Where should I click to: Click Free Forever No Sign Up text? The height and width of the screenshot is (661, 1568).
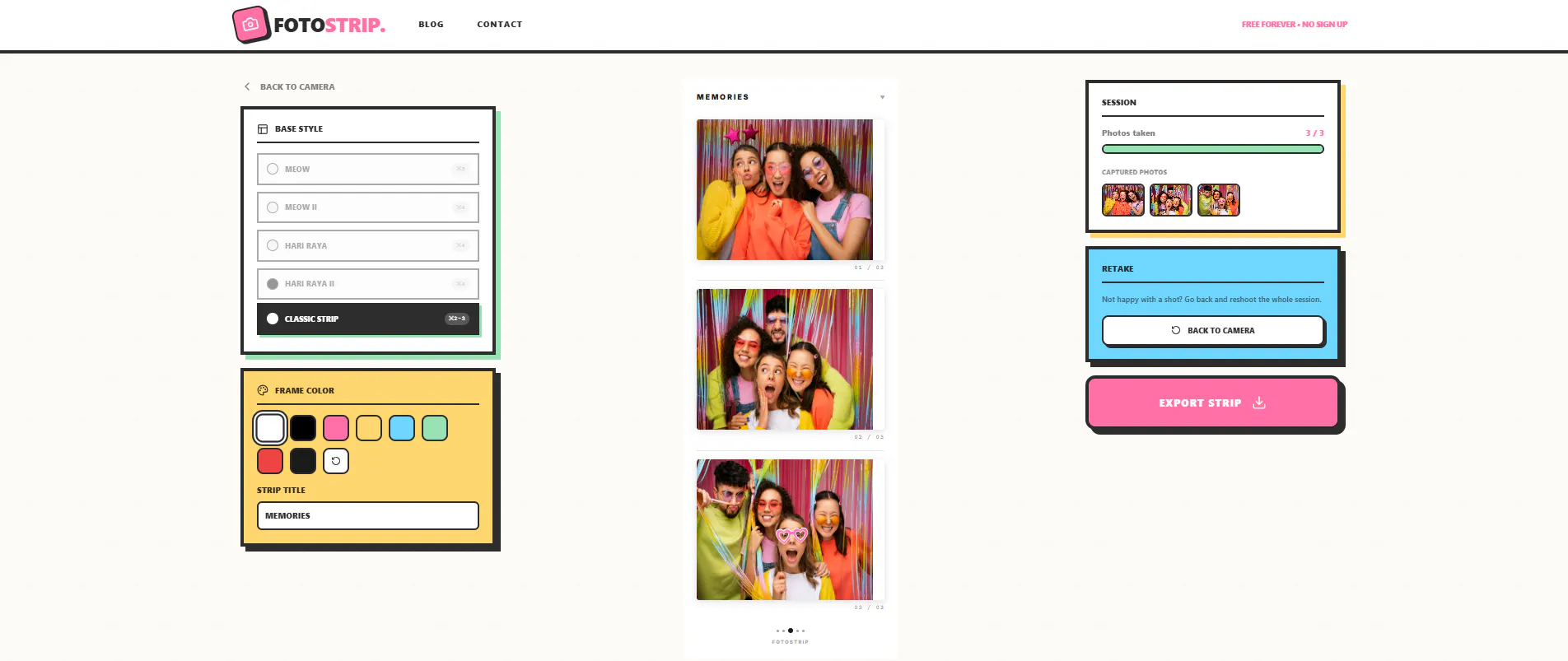pyautogui.click(x=1295, y=25)
